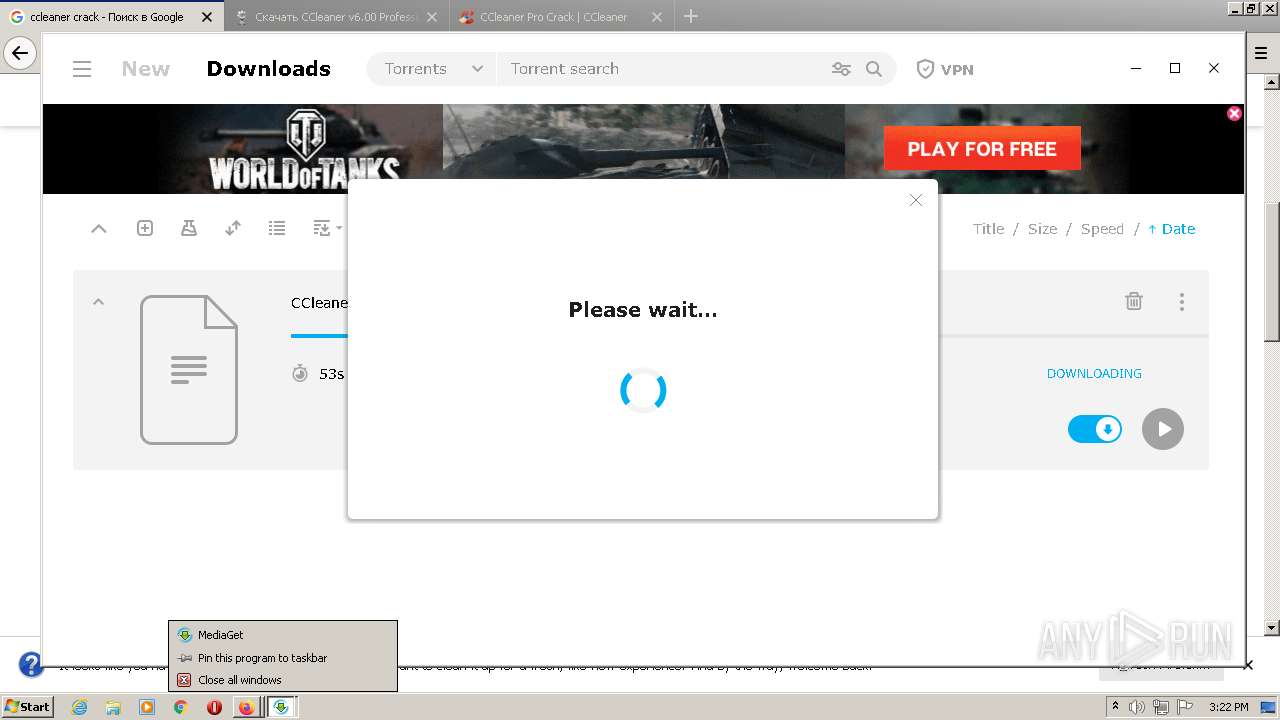Click the list view toolbar icon
This screenshot has height=720, width=1280.
tap(277, 229)
